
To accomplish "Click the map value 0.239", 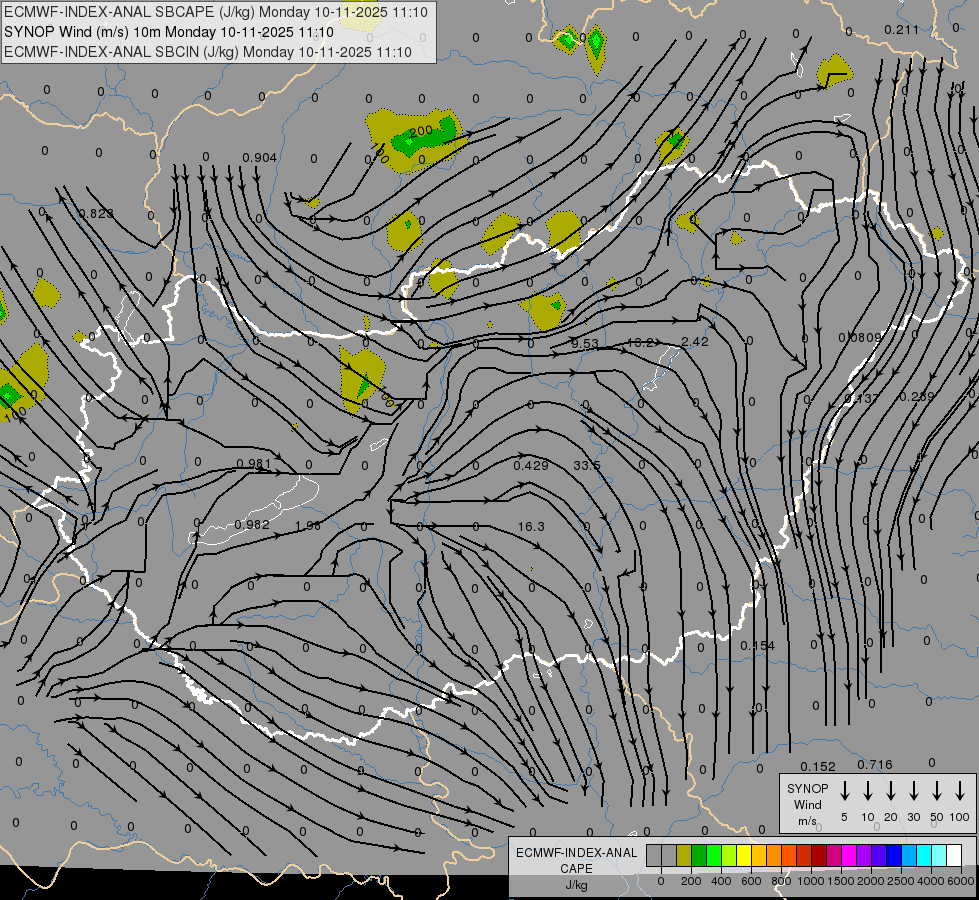I will coord(917,397).
